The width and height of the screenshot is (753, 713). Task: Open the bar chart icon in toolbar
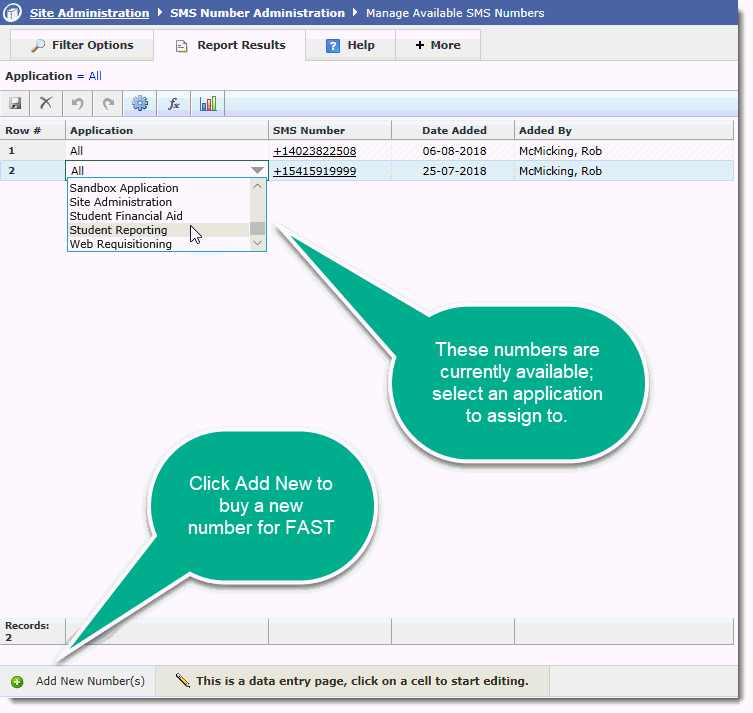click(x=208, y=103)
